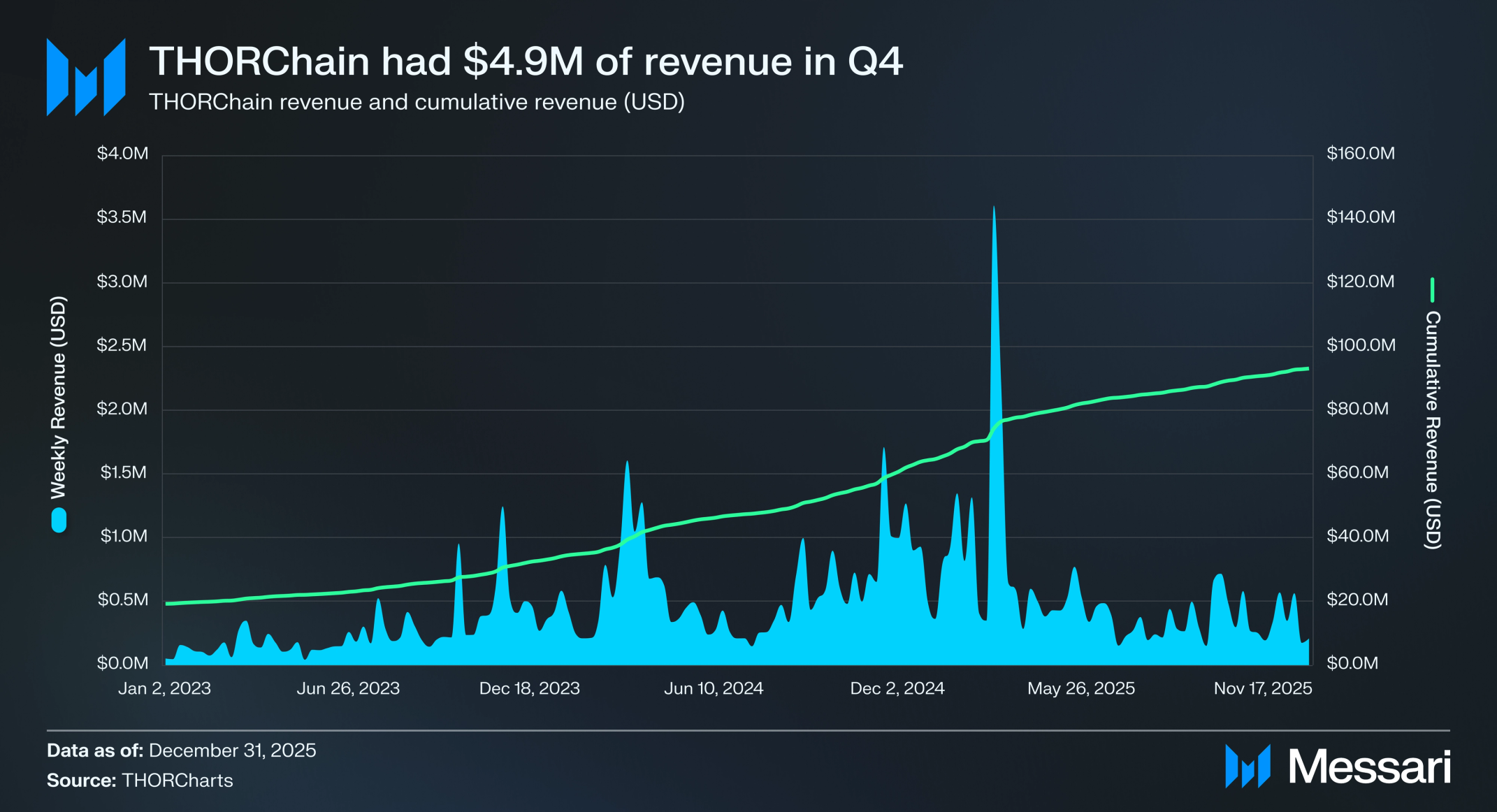Viewport: 1497px width, 812px height.
Task: Click the May 26, 2025 axis label
Action: click(x=1080, y=688)
